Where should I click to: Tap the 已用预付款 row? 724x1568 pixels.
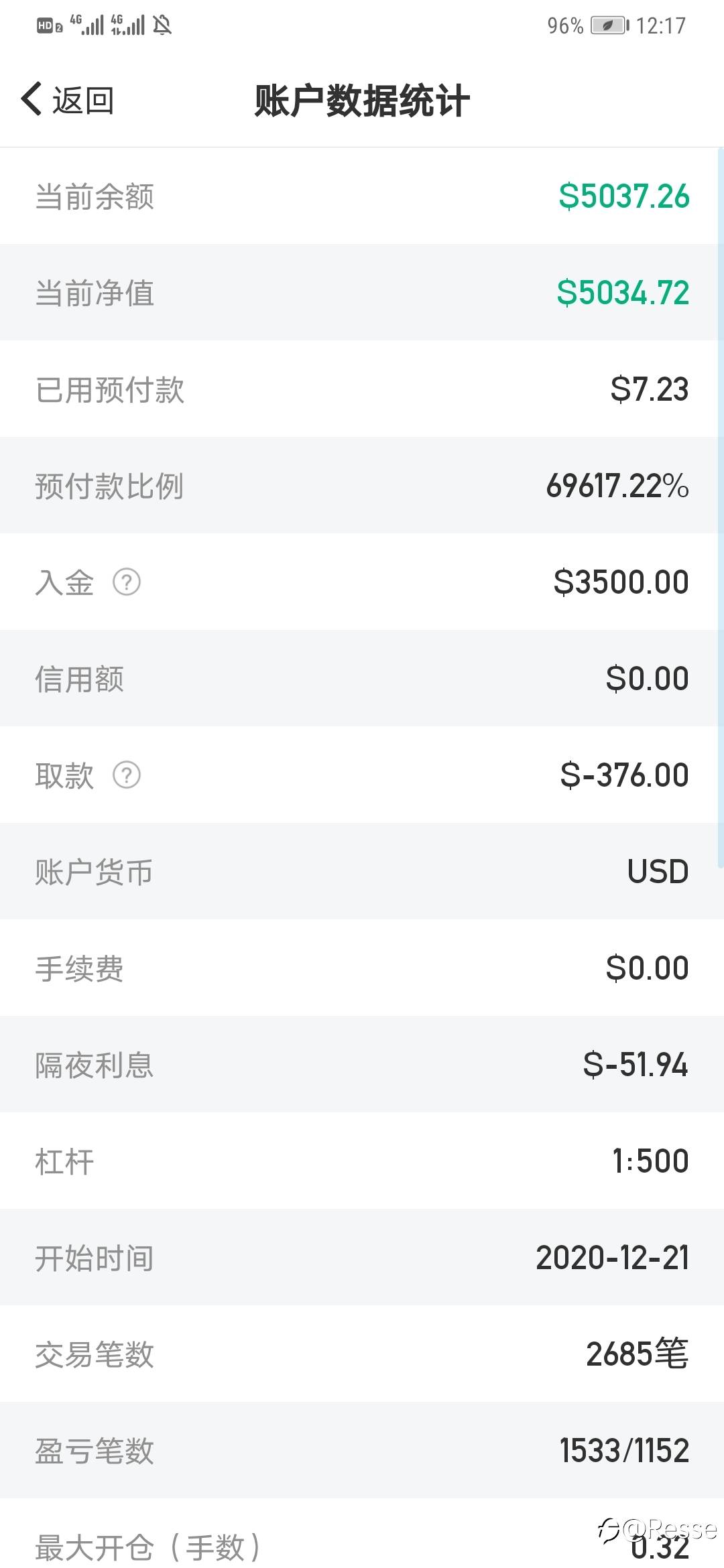click(362, 389)
